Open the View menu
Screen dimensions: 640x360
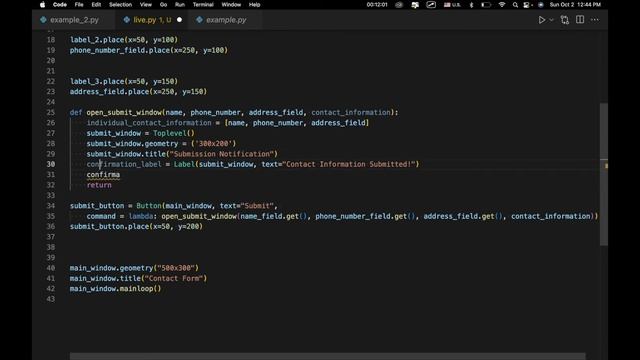point(146,4)
